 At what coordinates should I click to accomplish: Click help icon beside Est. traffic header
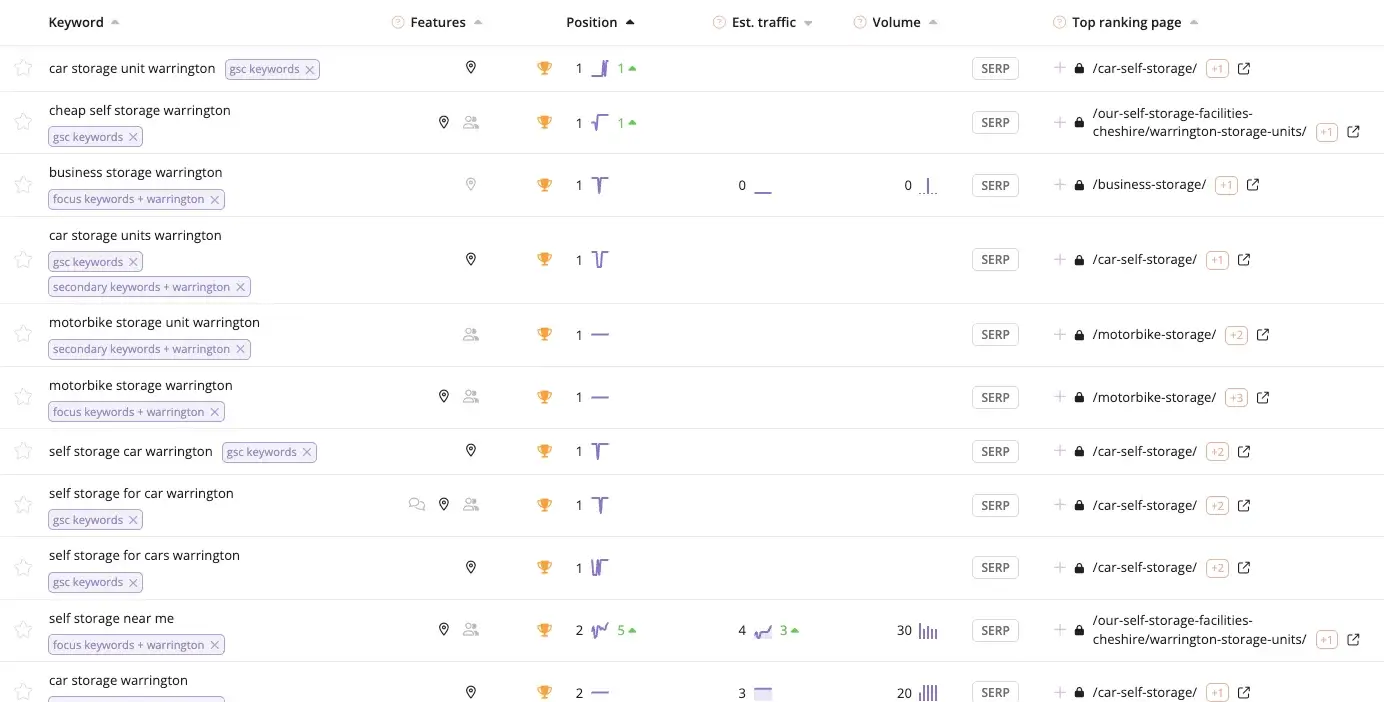[719, 22]
